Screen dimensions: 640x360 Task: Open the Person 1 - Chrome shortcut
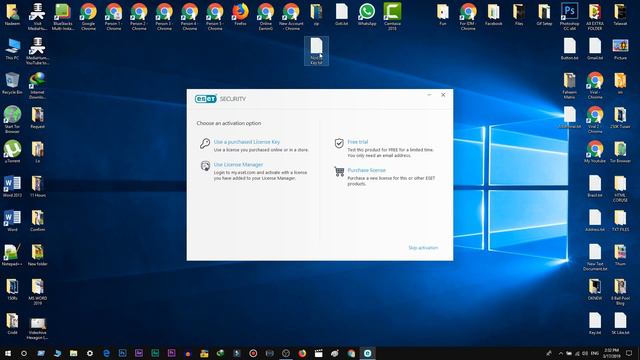tap(113, 16)
